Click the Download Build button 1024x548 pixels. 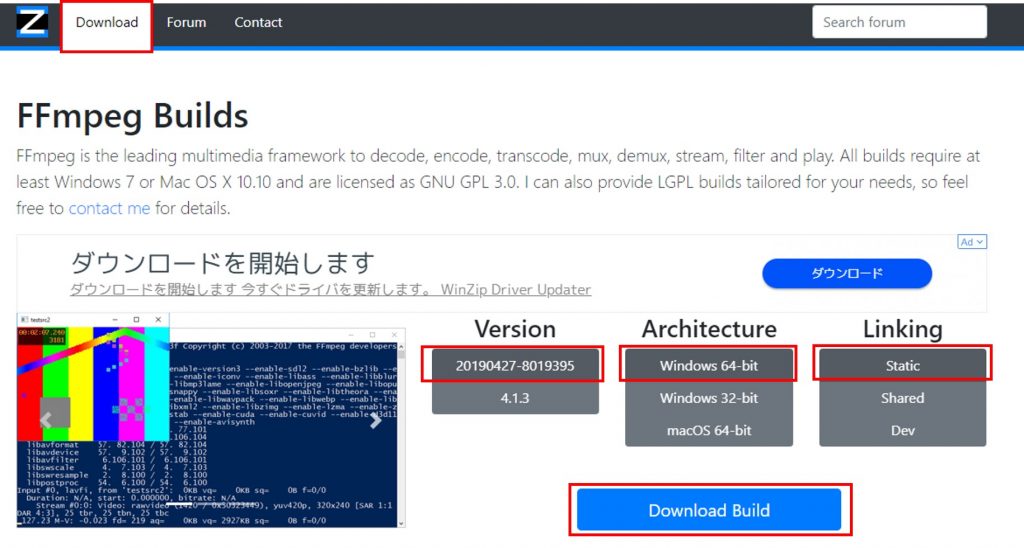click(x=708, y=510)
